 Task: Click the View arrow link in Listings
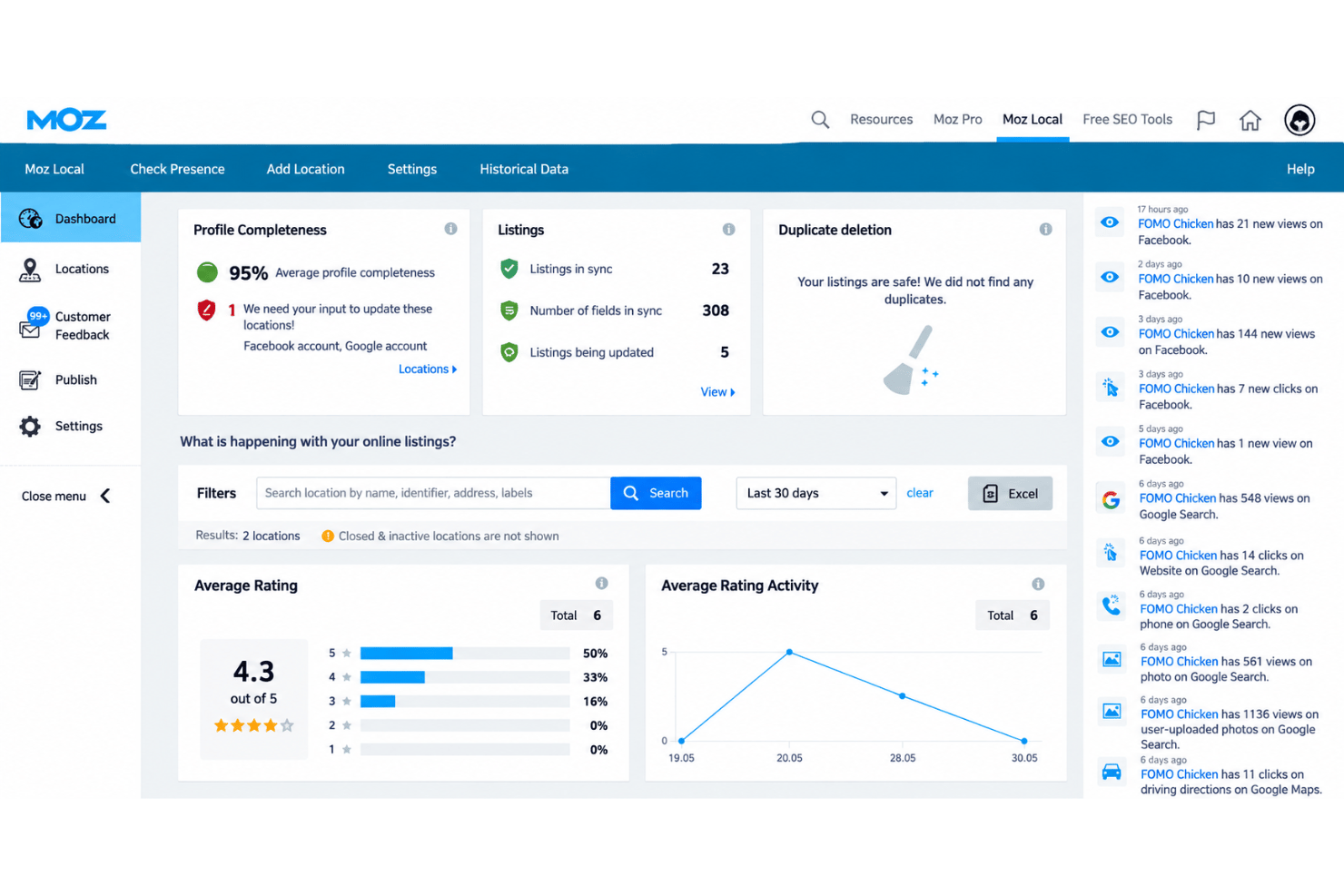pyautogui.click(x=717, y=392)
